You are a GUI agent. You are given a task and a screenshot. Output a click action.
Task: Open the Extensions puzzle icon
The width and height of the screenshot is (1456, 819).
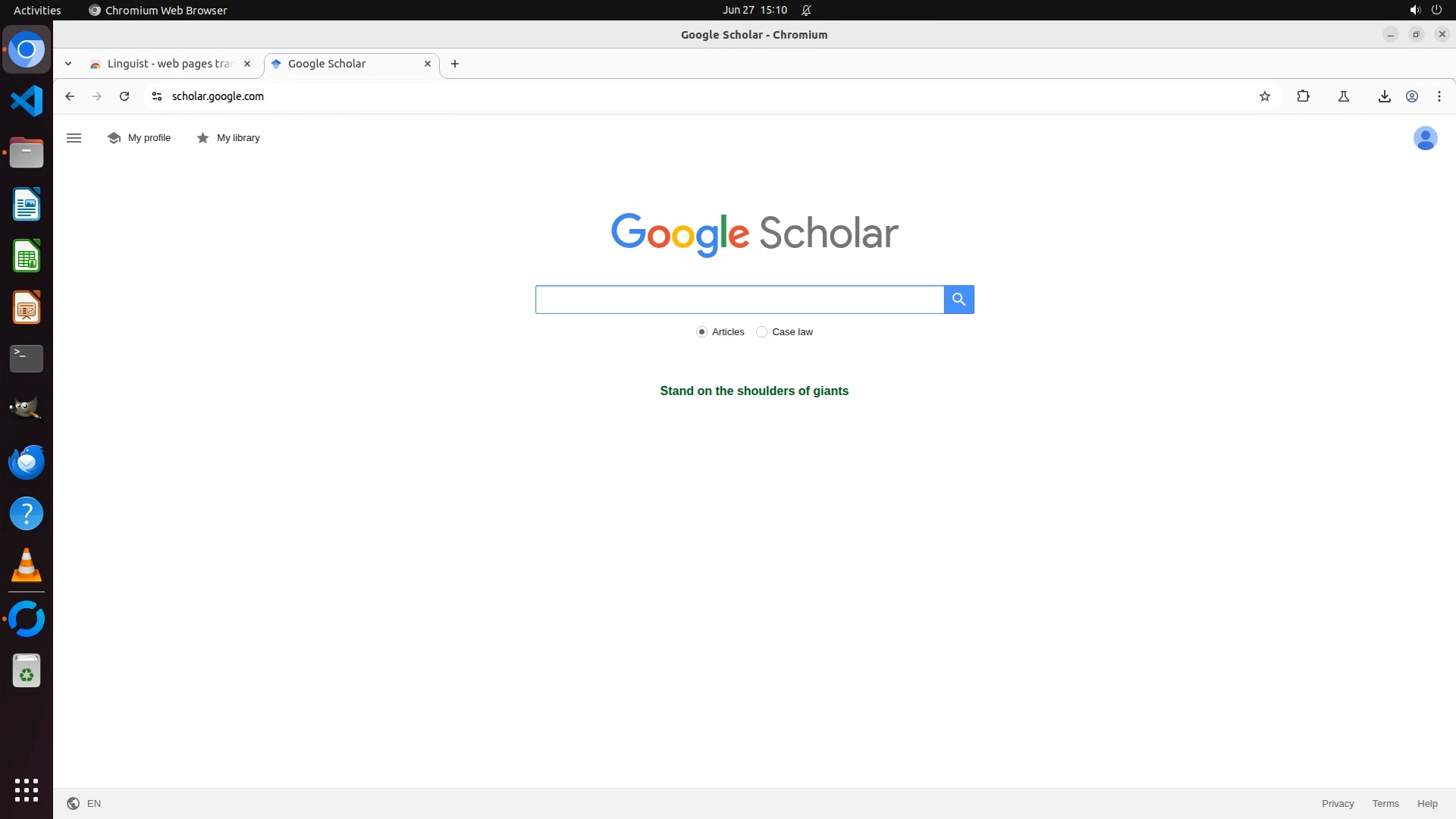point(1303,96)
